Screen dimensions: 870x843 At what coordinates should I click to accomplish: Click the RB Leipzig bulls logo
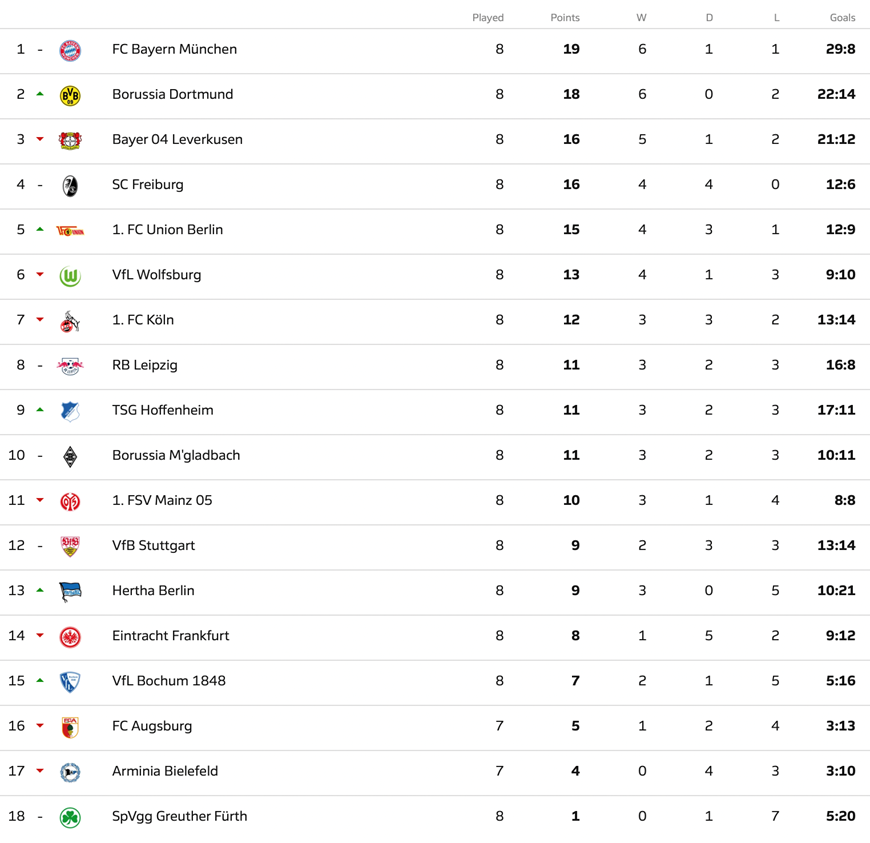(x=70, y=366)
